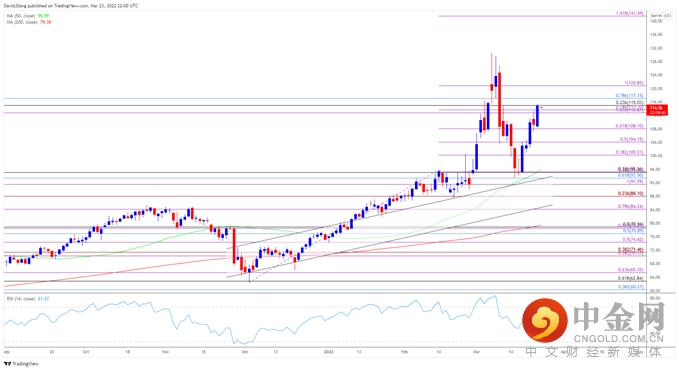
Task: Click the 140.00 price axis label
Action: click(x=656, y=21)
